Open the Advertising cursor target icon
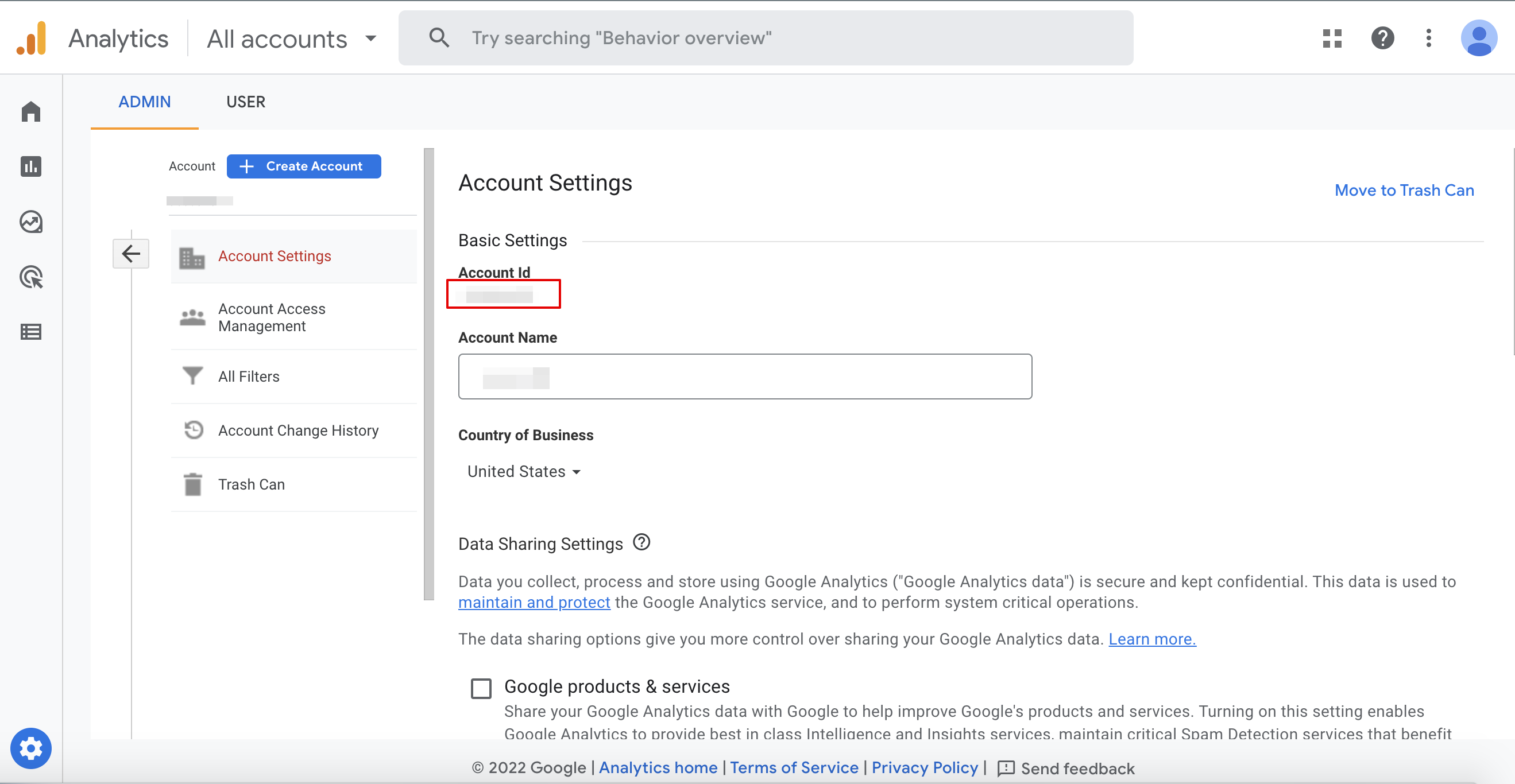Image resolution: width=1515 pixels, height=784 pixels. coord(30,277)
